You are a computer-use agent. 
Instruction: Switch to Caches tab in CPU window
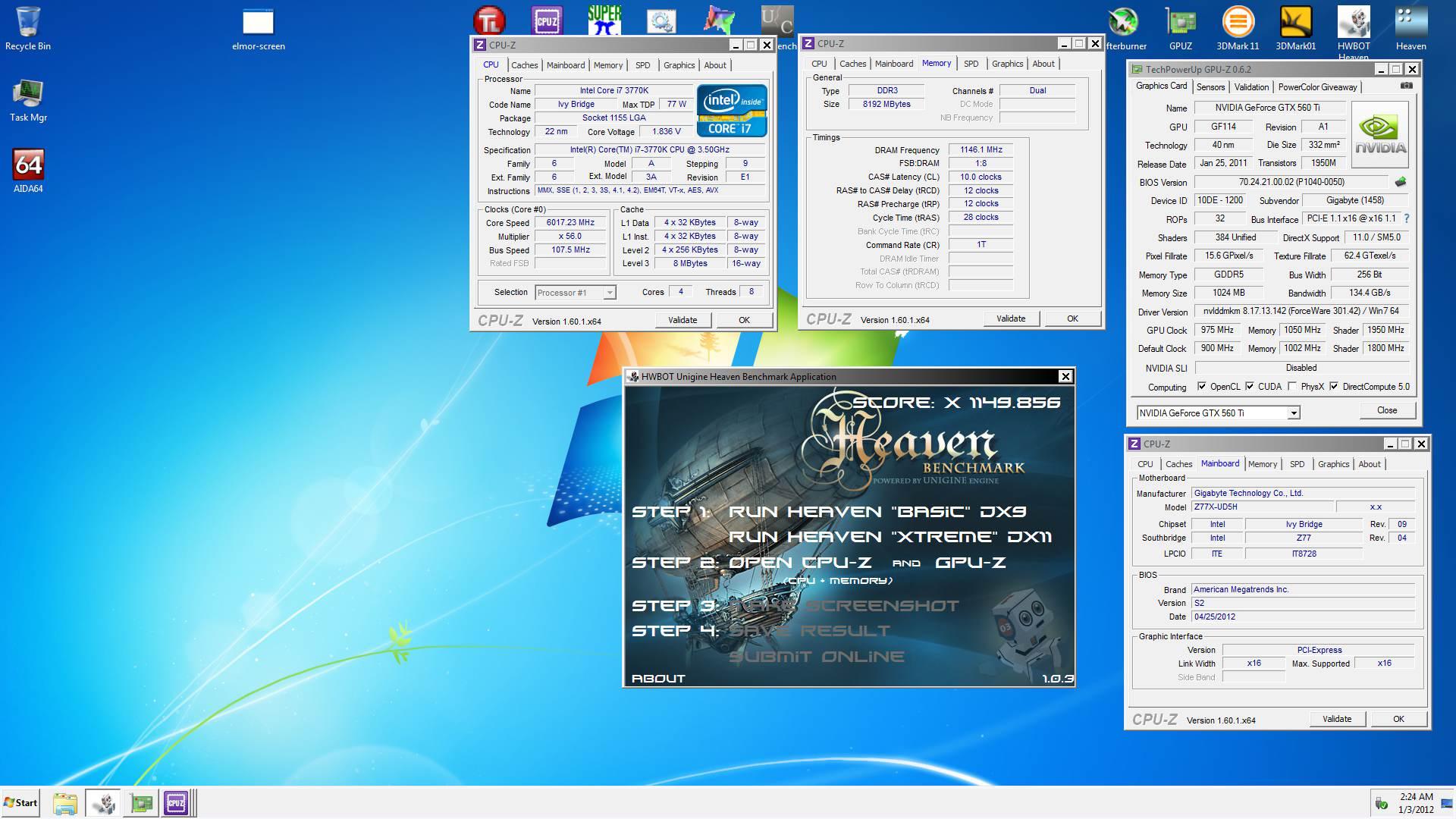click(x=524, y=65)
